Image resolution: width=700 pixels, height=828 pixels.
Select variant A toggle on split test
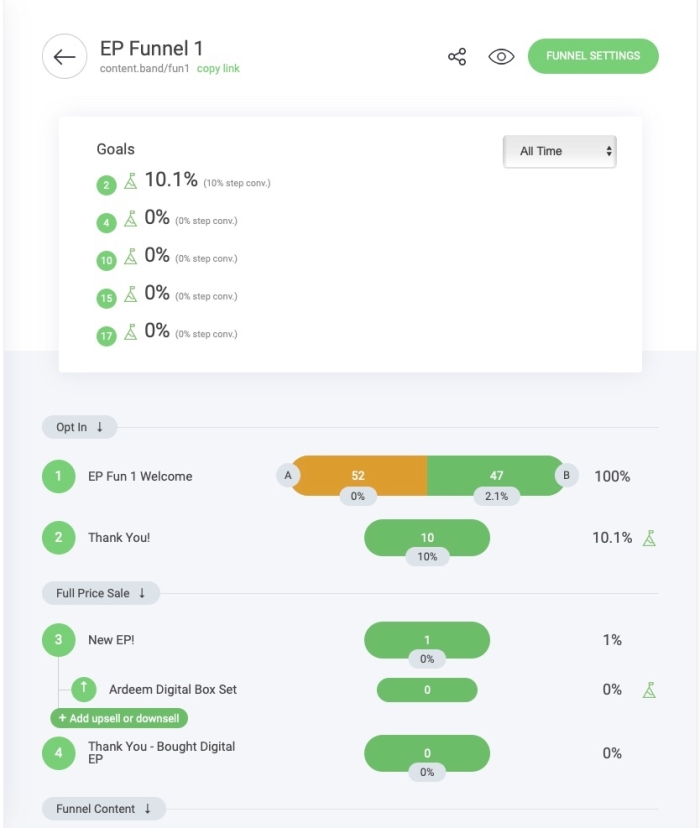click(288, 475)
